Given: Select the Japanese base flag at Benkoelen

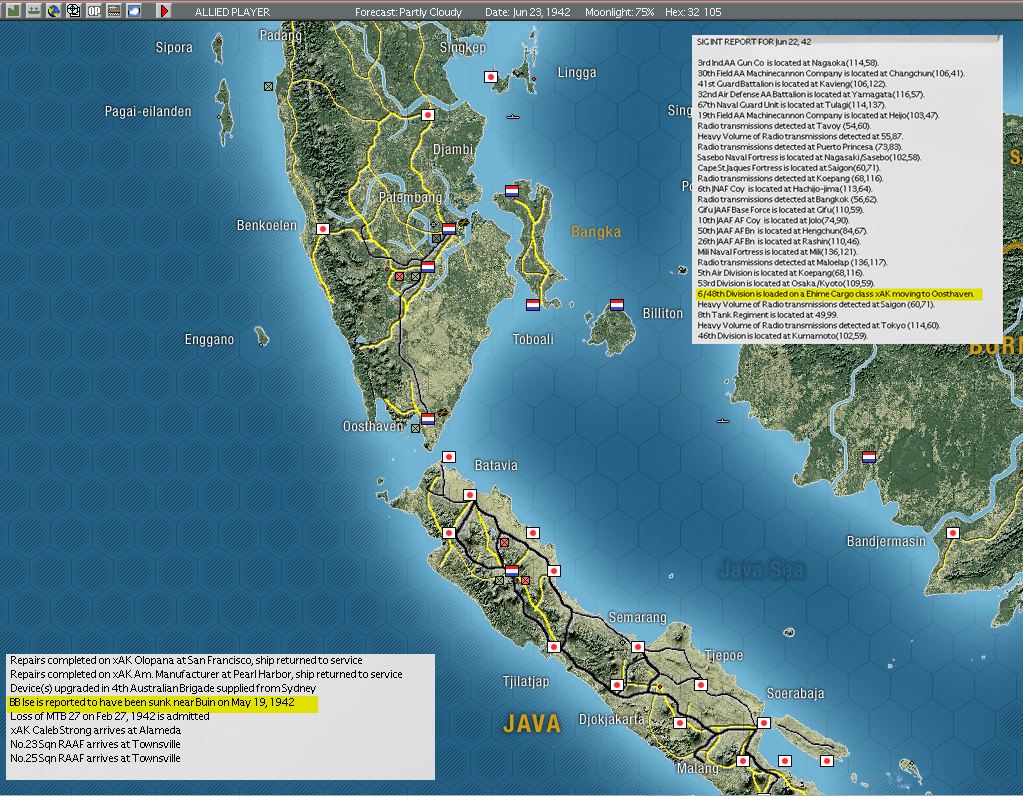Looking at the screenshot, I should [322, 229].
